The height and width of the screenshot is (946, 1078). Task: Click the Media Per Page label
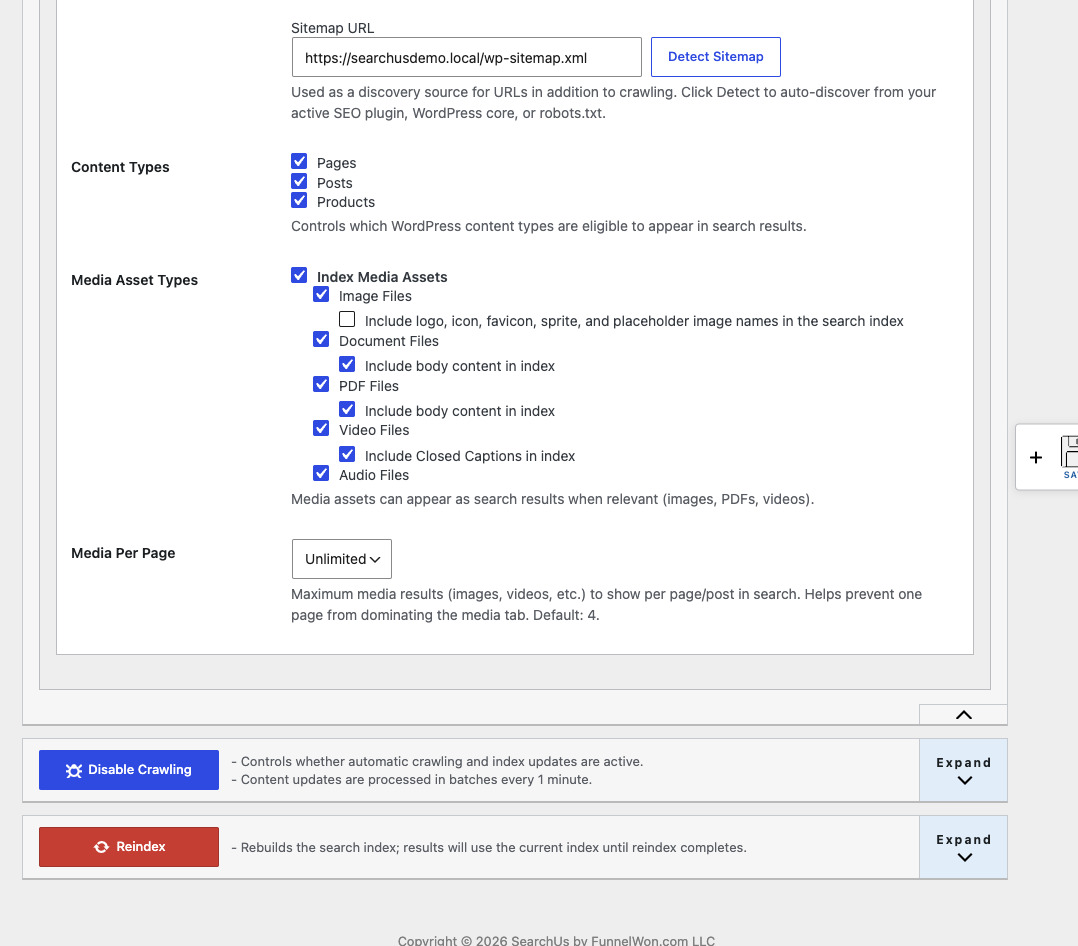pyautogui.click(x=123, y=553)
